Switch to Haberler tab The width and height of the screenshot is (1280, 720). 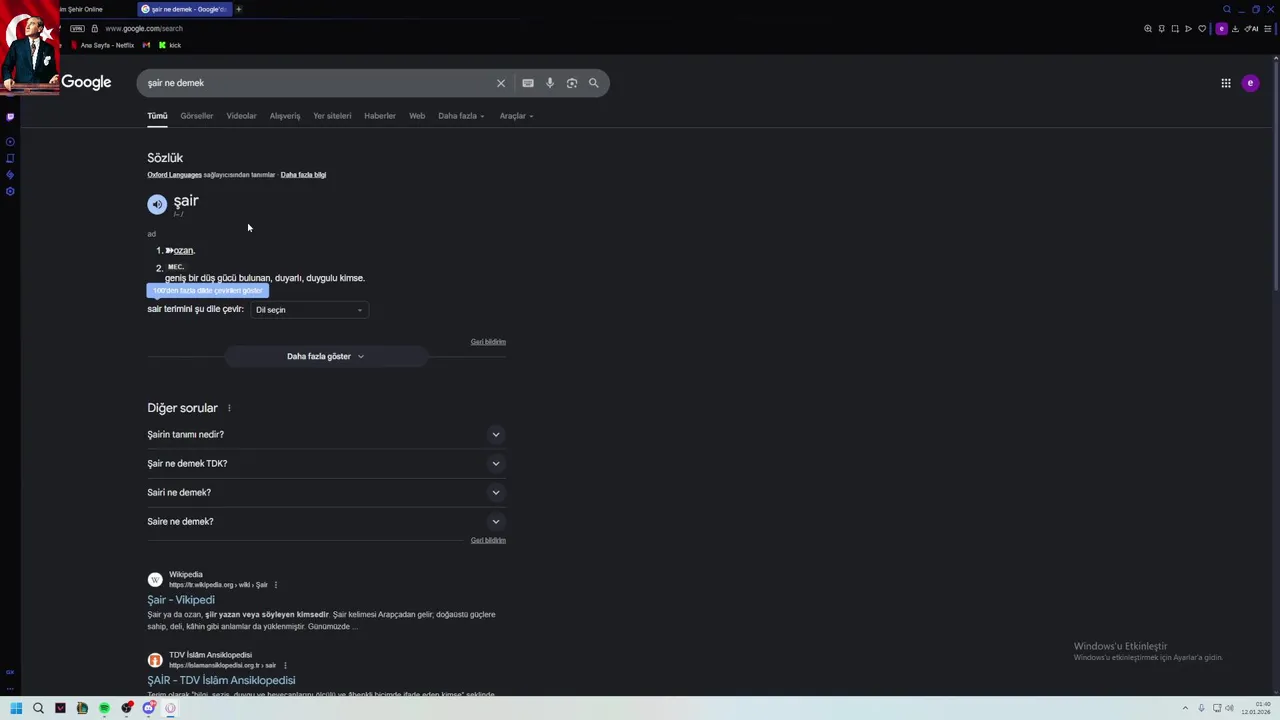click(380, 116)
